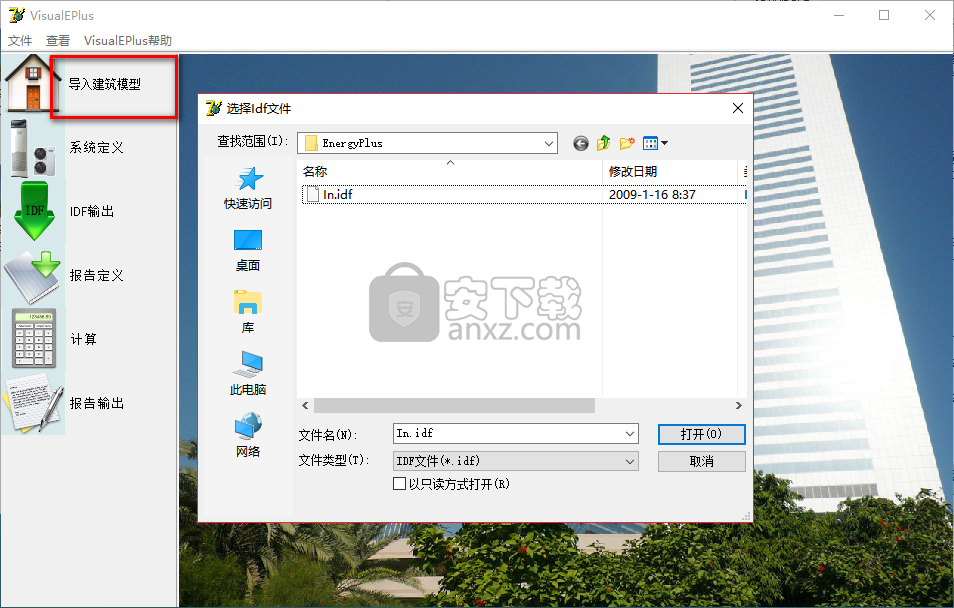Image resolution: width=954 pixels, height=608 pixels.
Task: Click 导入建筑模型 label in sidebar
Action: (105, 85)
